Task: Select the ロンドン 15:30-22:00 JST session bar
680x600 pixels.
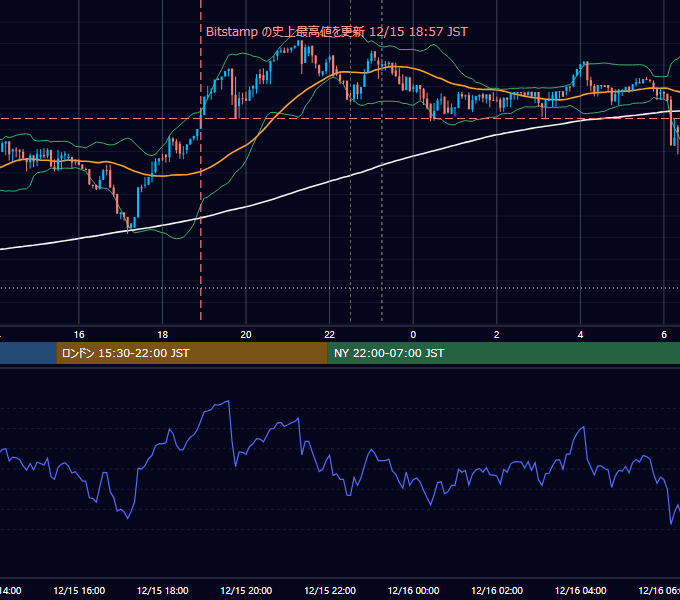Action: [192, 353]
